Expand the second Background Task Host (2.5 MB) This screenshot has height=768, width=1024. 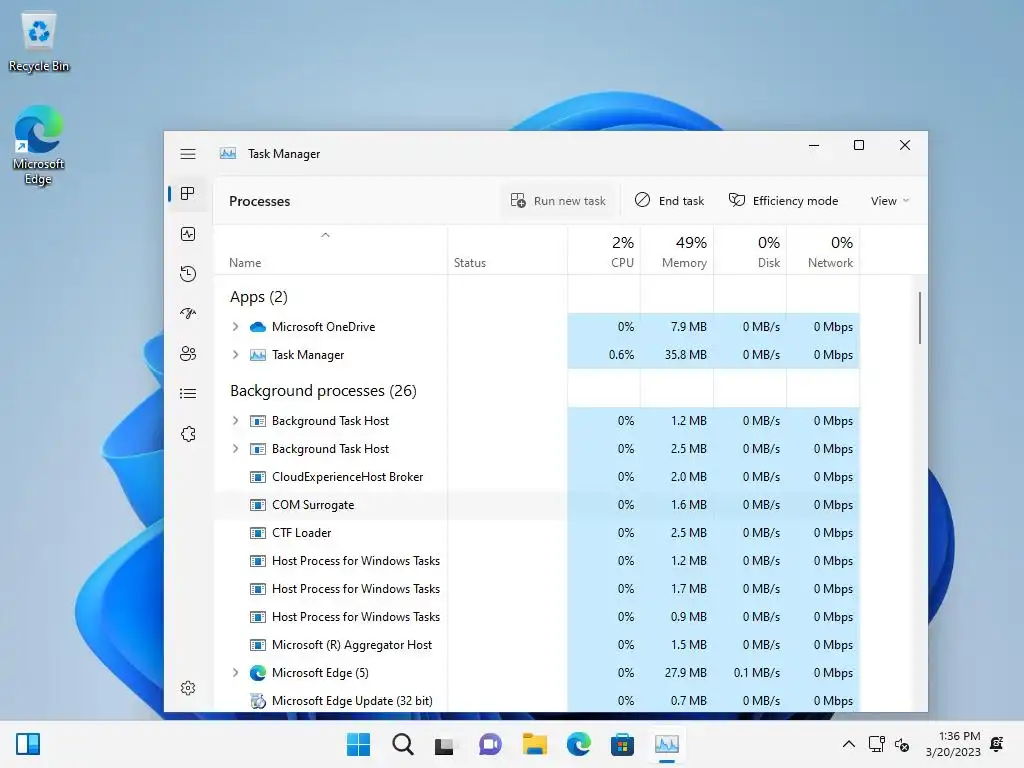point(235,449)
